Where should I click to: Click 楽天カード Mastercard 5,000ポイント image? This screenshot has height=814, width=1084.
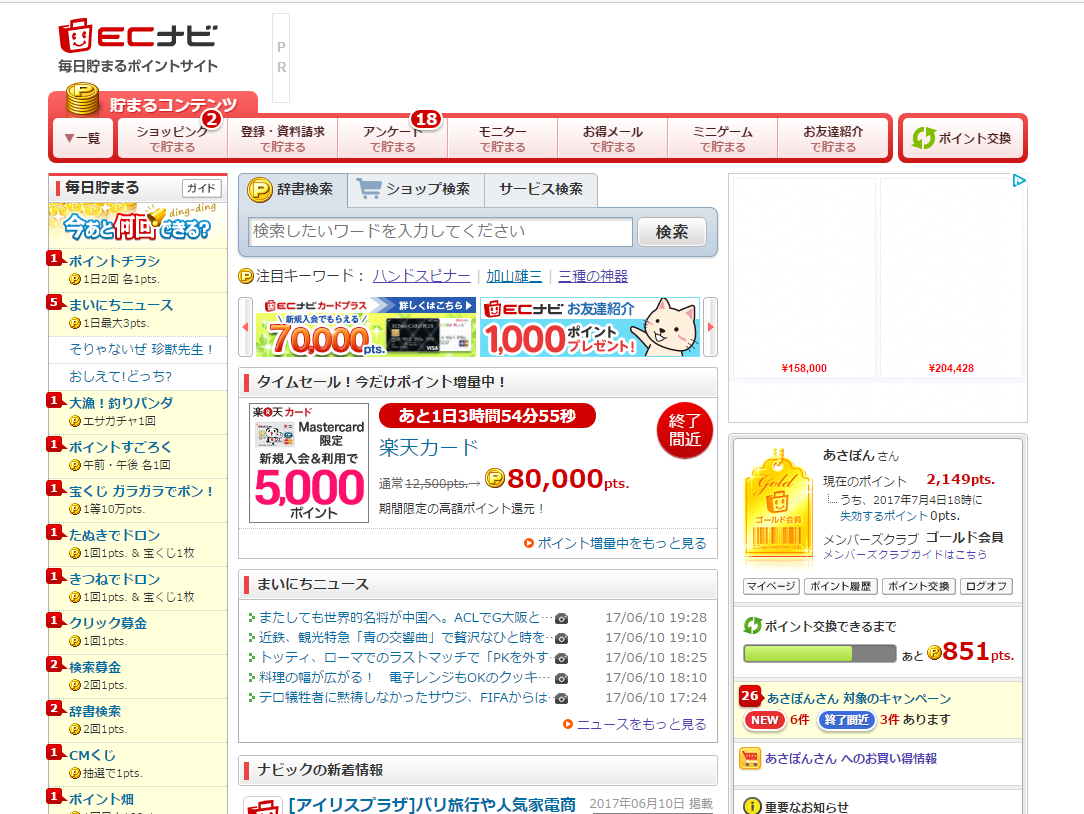tap(309, 463)
